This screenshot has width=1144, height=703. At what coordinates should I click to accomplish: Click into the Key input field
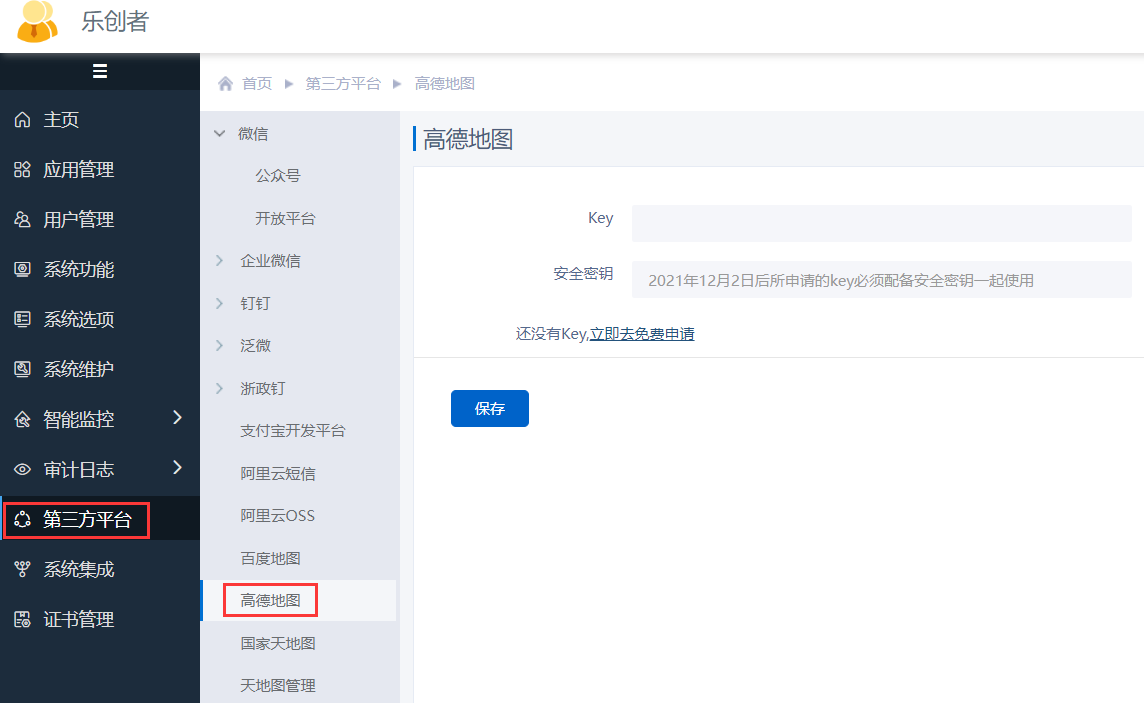(x=880, y=223)
